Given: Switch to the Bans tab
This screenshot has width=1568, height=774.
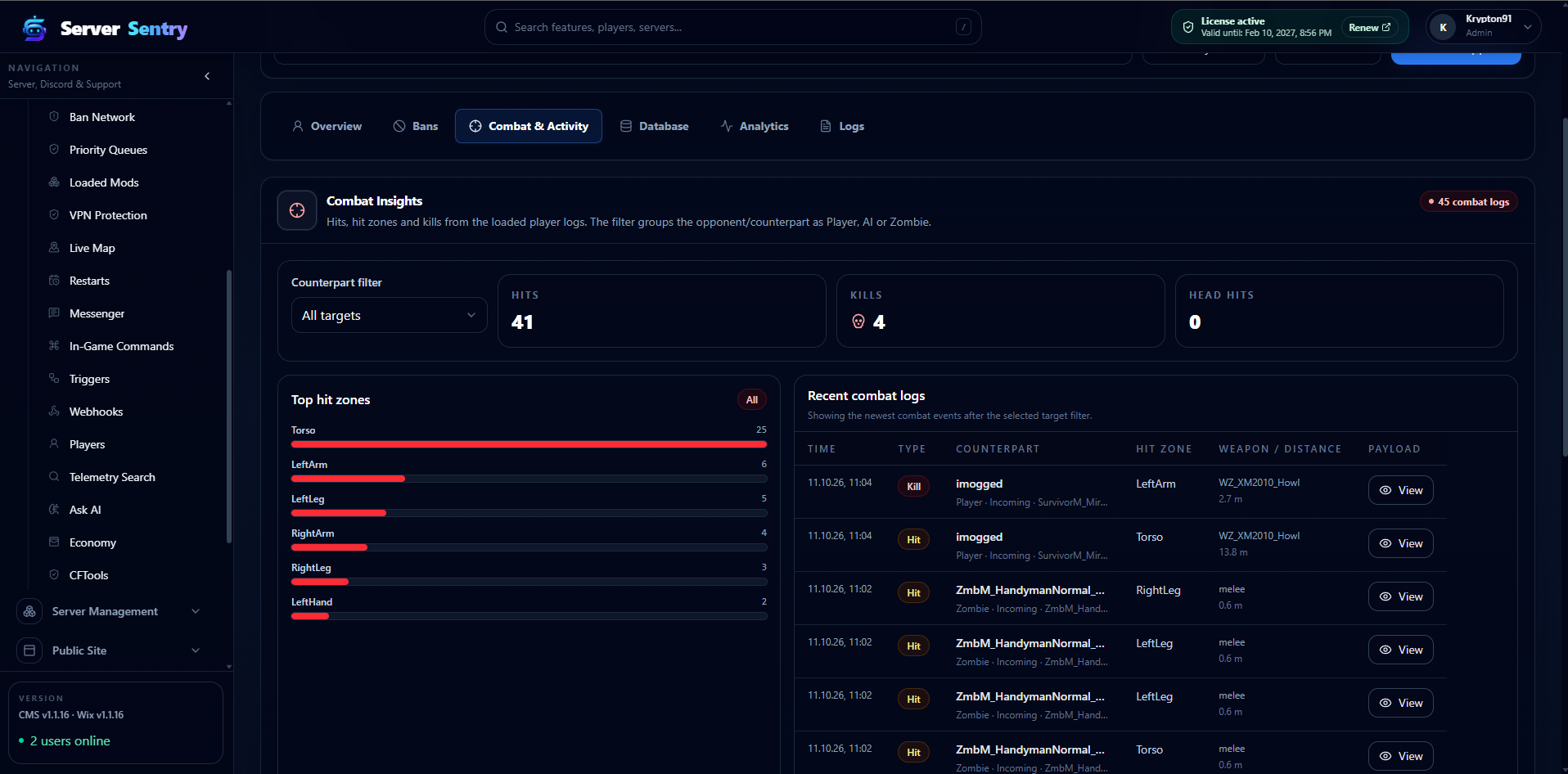Looking at the screenshot, I should (x=416, y=126).
